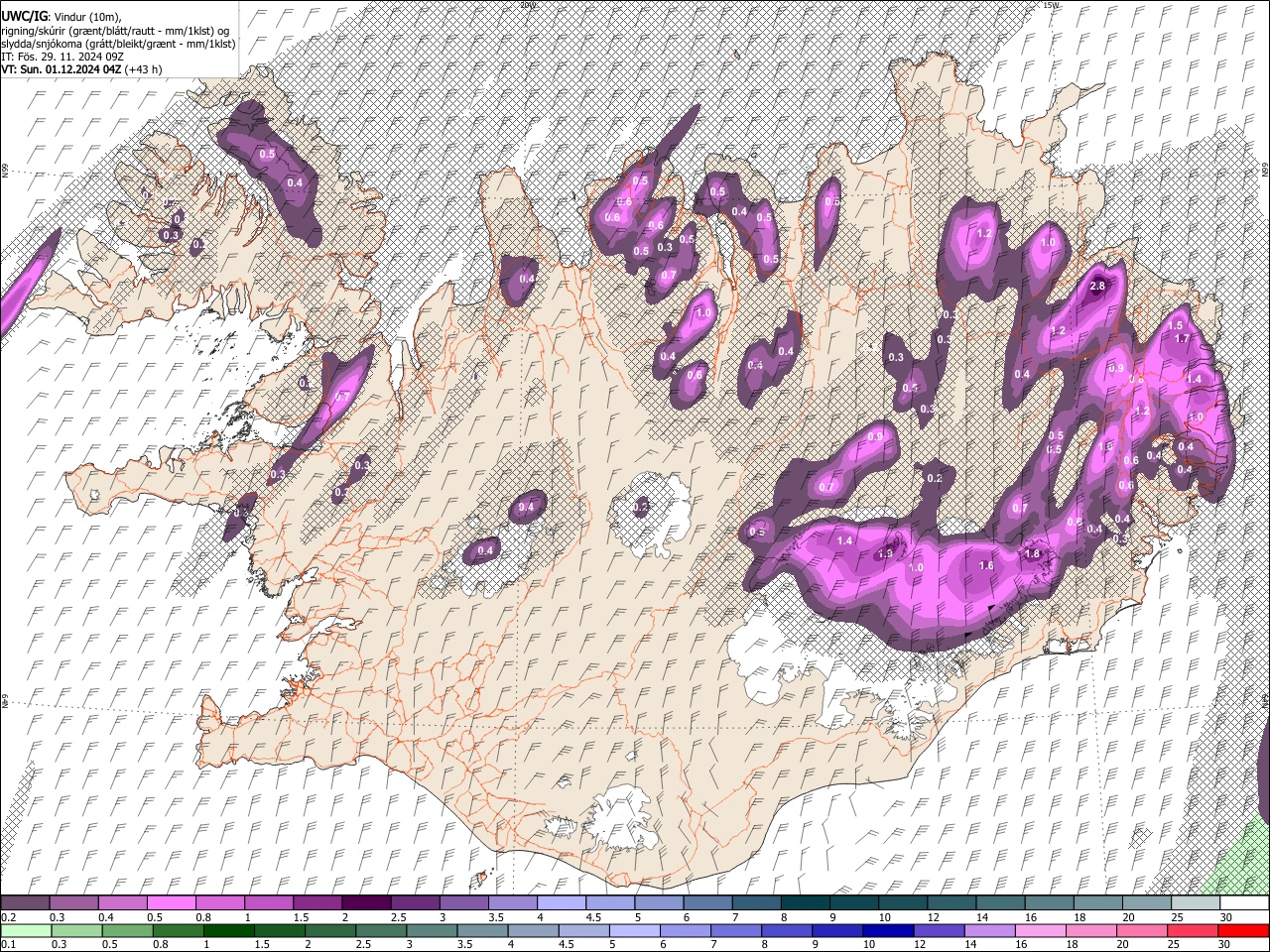Click the 1.7 value on the east coast
This screenshot has width=1270, height=952.
point(1182,339)
